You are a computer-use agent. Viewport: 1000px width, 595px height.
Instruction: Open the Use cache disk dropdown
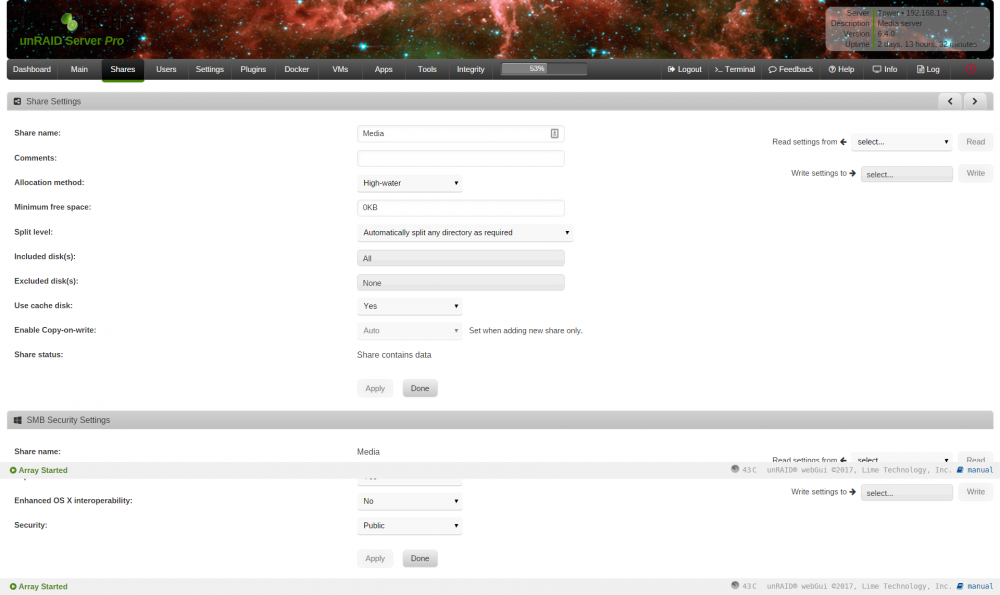click(x=409, y=306)
